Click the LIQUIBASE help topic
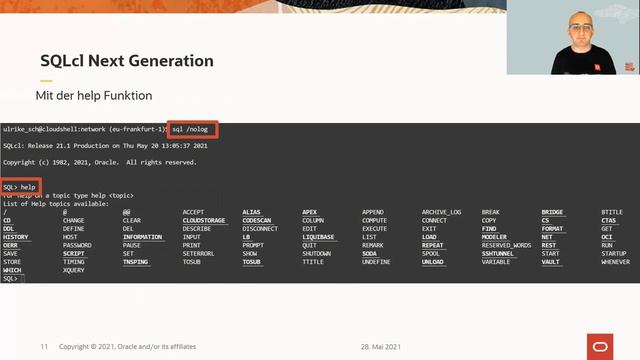Viewport: 640px width, 360px height. 318,237
